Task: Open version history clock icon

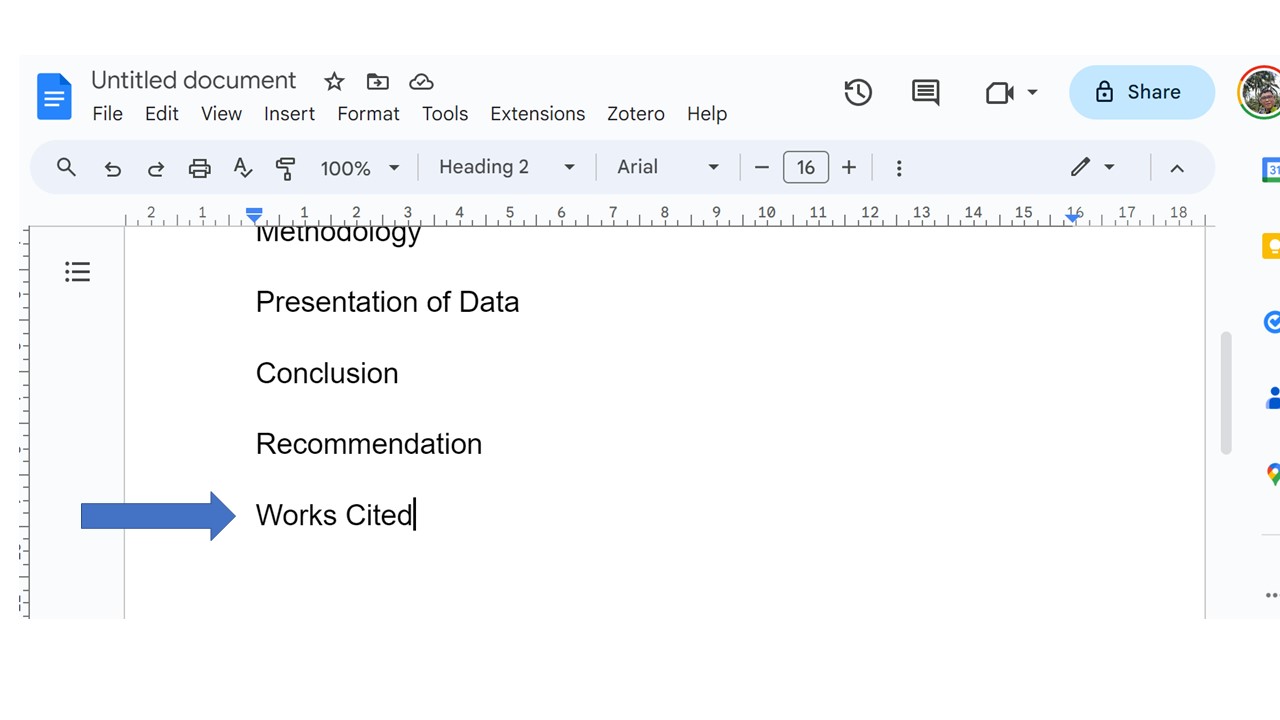Action: tap(858, 93)
